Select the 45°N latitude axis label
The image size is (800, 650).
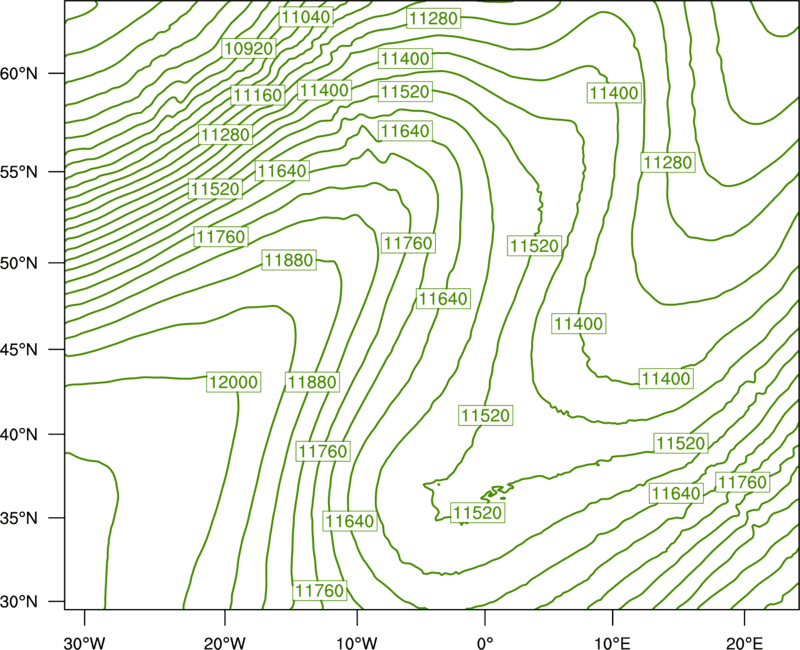(19, 350)
